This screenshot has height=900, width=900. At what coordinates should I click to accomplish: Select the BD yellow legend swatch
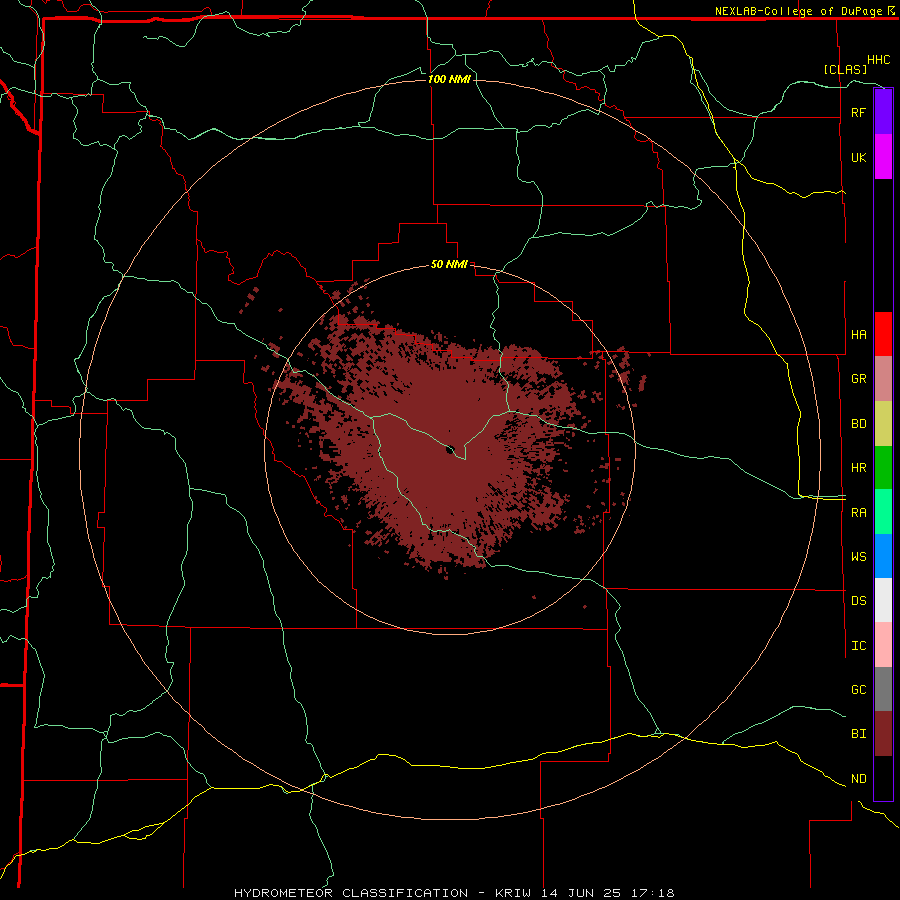pyautogui.click(x=883, y=424)
